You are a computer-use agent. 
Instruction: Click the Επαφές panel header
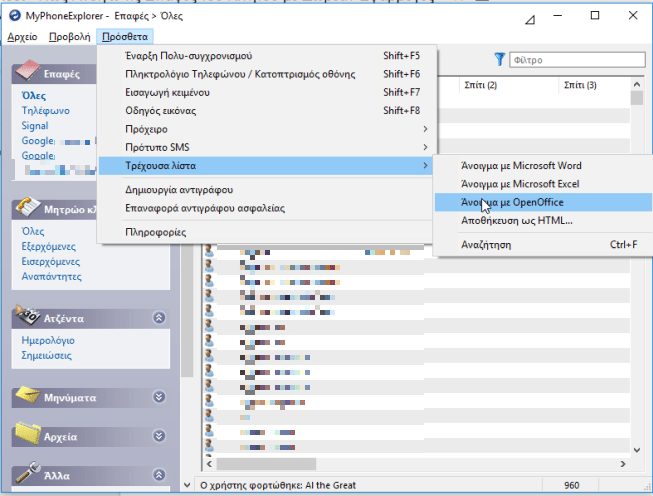(54, 74)
